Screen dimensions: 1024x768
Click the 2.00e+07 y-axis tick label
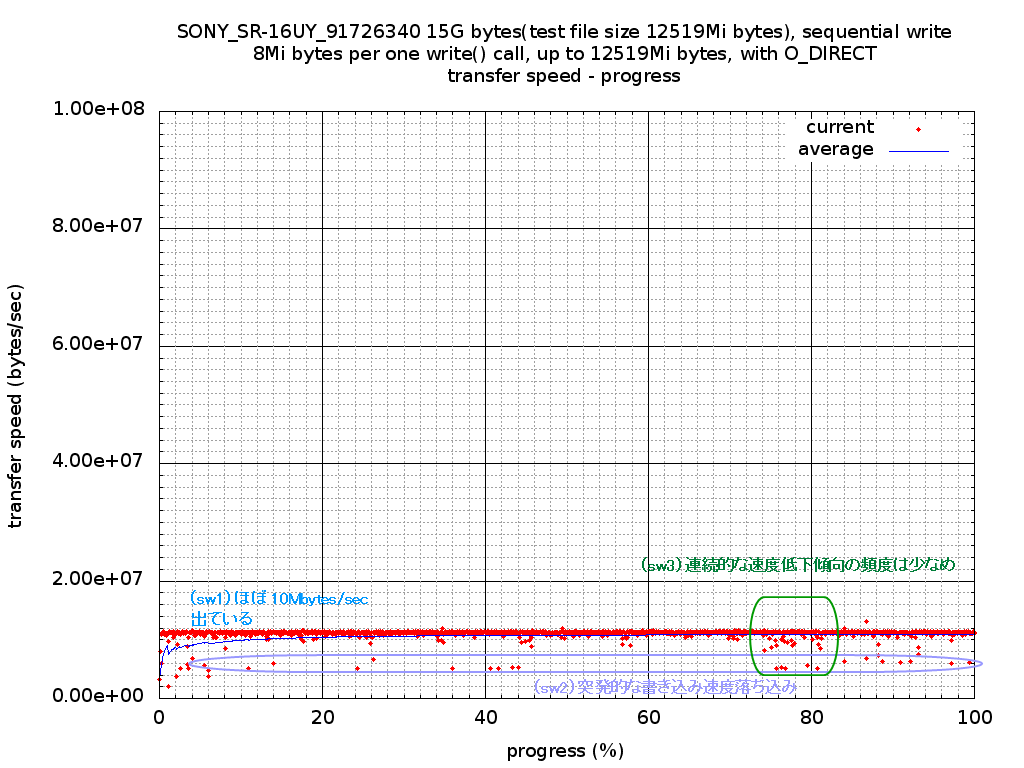(98, 579)
